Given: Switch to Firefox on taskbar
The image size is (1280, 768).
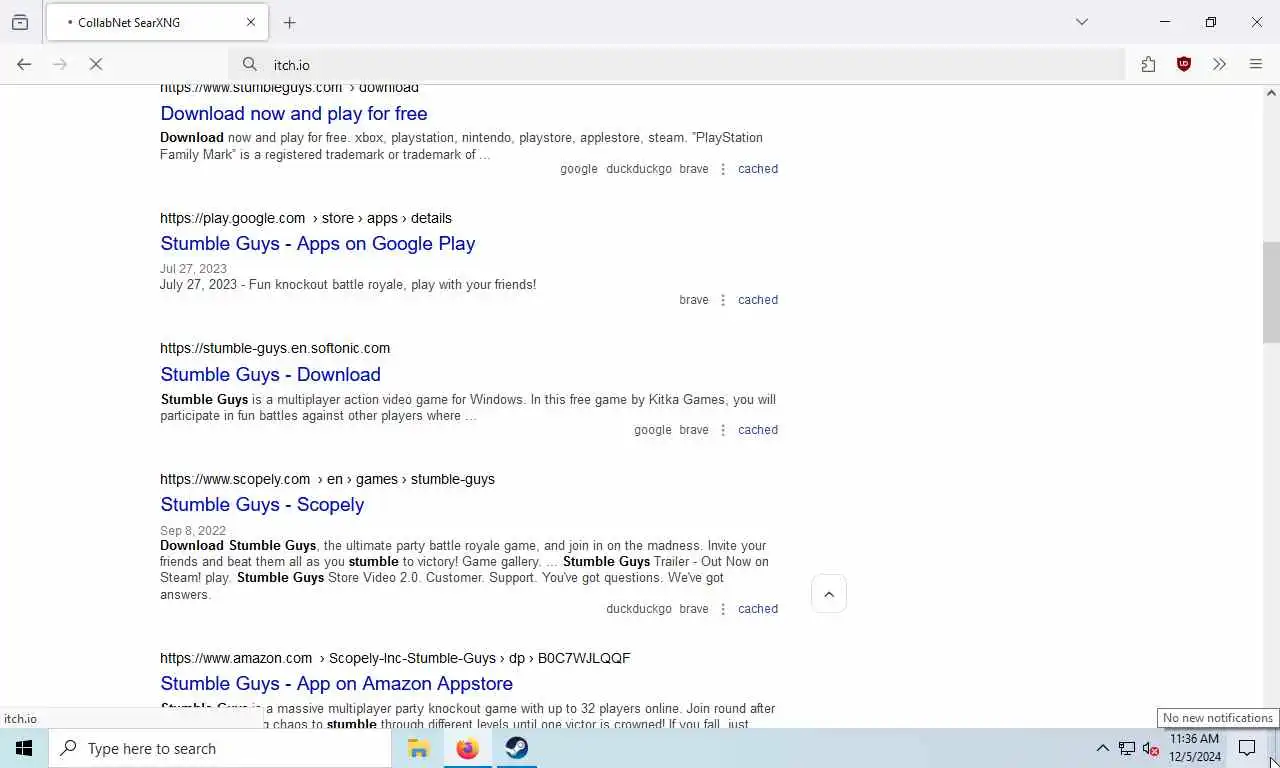Looking at the screenshot, I should tap(467, 748).
